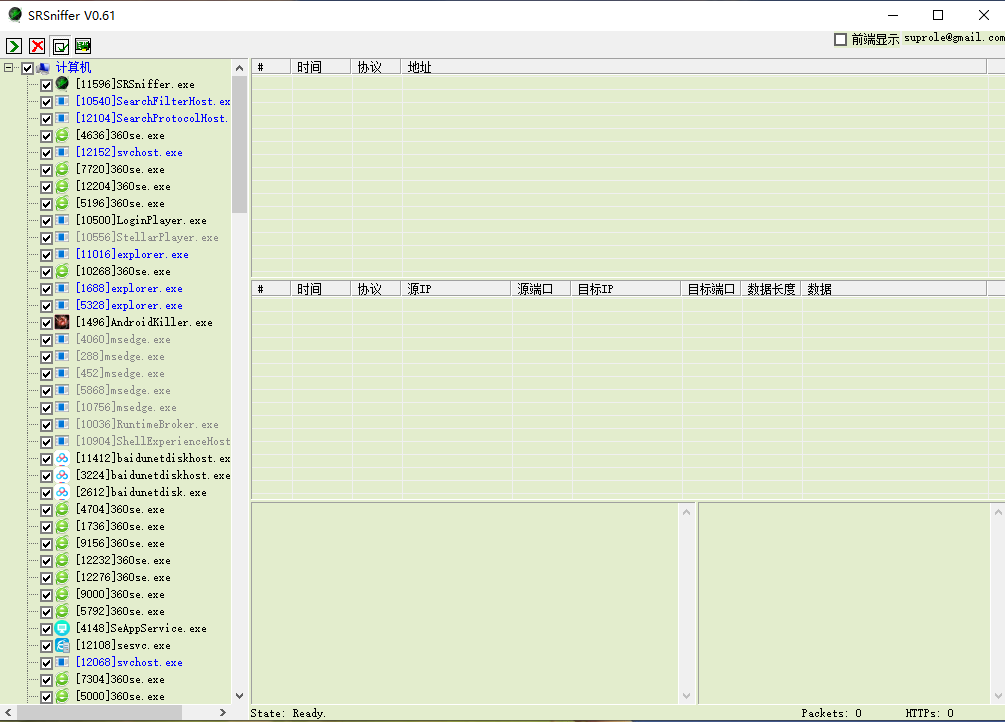
Task: Collapse the 计算机 tree node
Action: click(8, 67)
